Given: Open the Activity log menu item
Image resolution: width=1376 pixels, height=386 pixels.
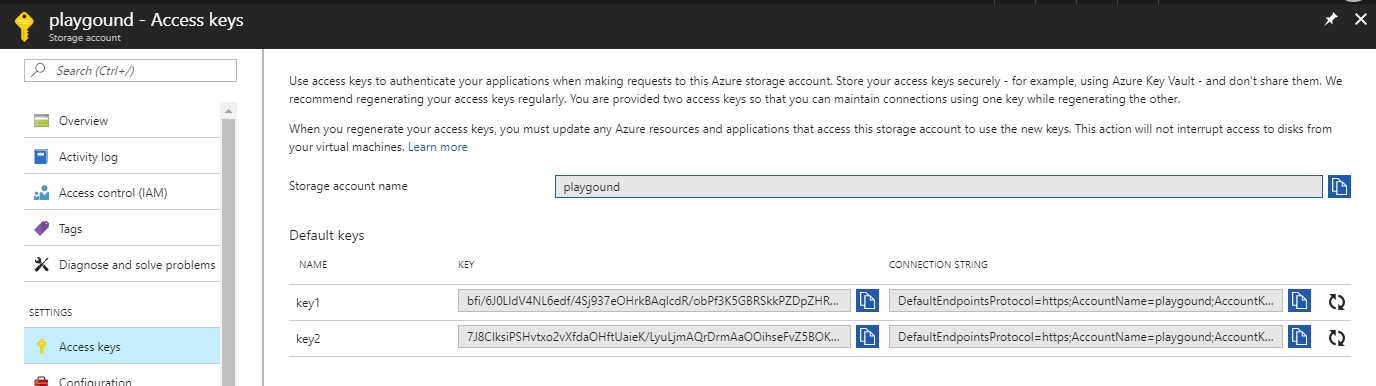Looking at the screenshot, I should (121, 157).
